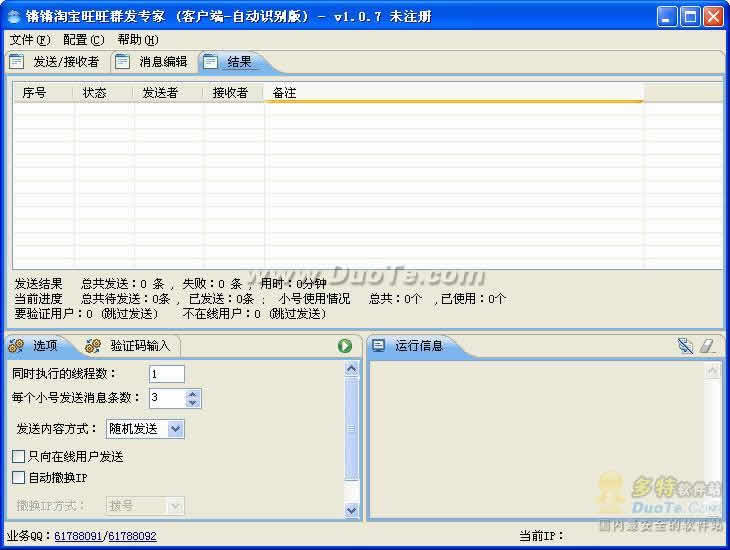
Task: Close the application window
Action: (x=713, y=17)
